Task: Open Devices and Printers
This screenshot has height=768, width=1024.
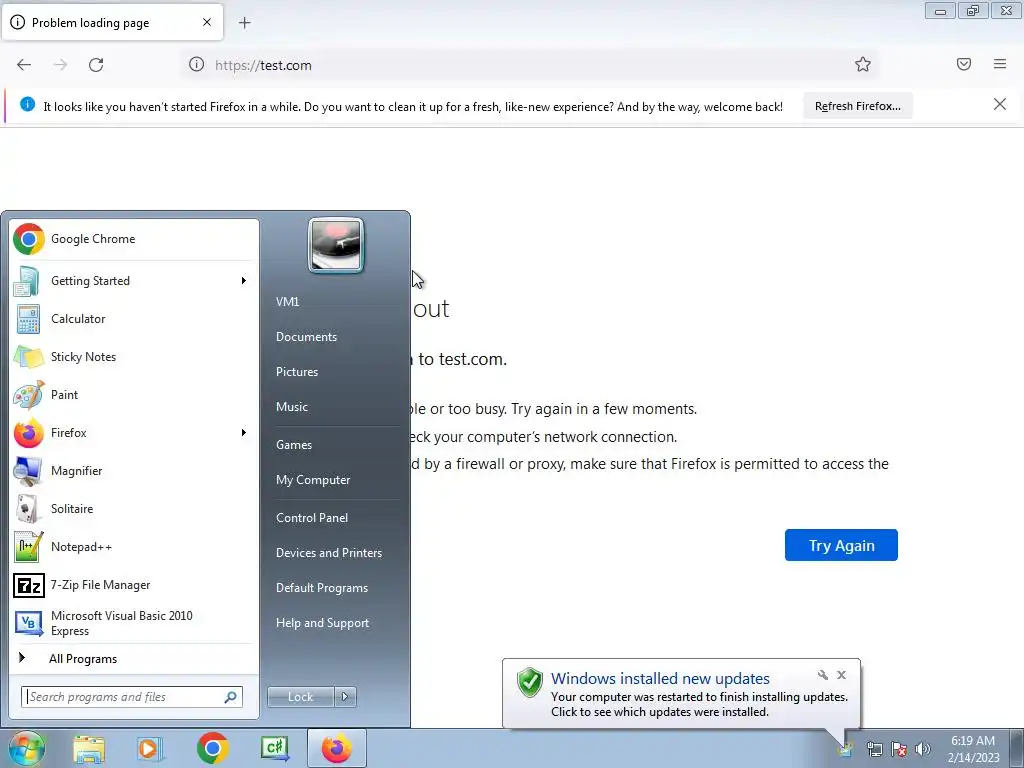Action: pos(329,553)
